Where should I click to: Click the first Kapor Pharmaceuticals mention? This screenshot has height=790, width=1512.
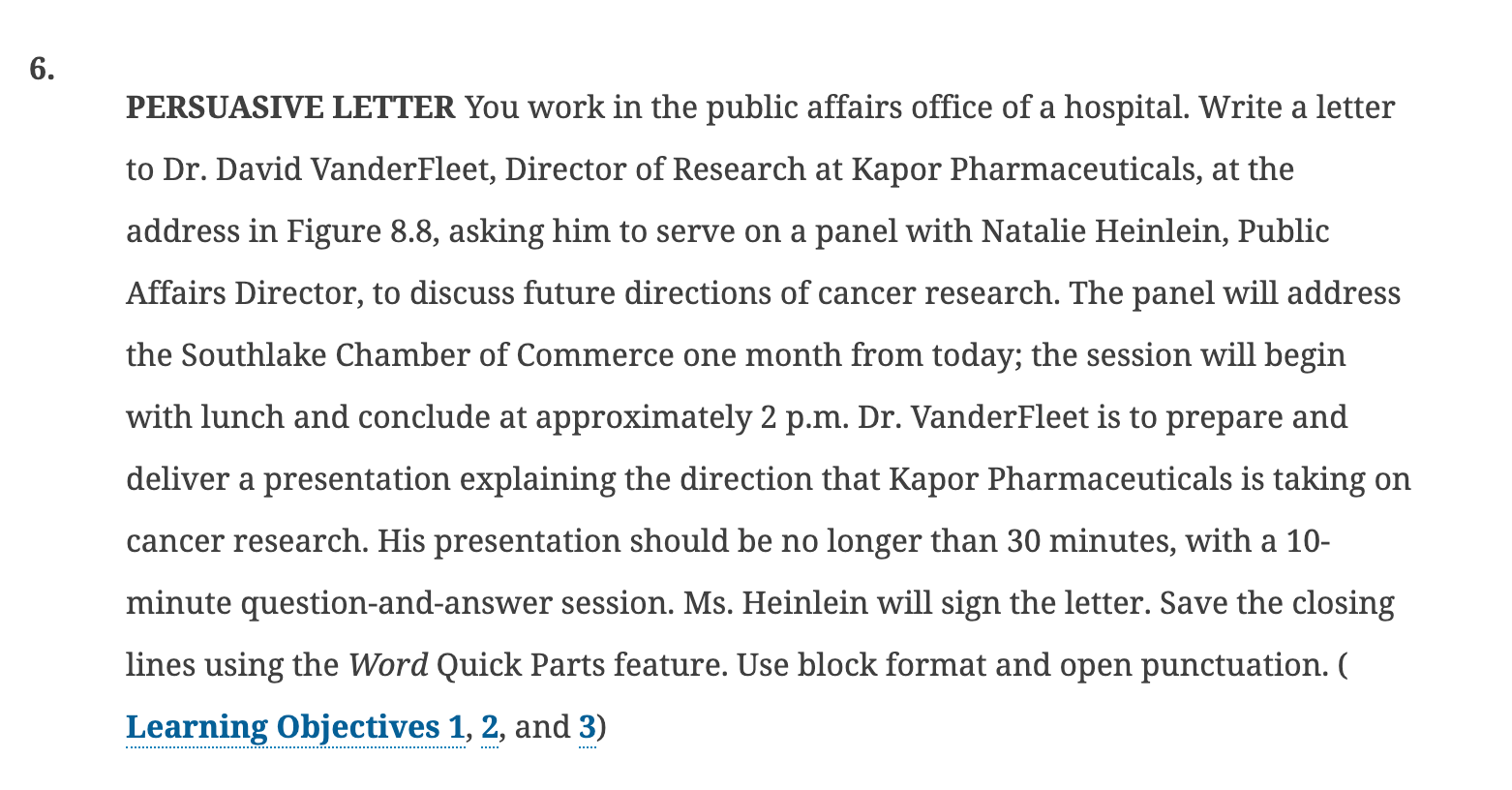tap(1024, 169)
